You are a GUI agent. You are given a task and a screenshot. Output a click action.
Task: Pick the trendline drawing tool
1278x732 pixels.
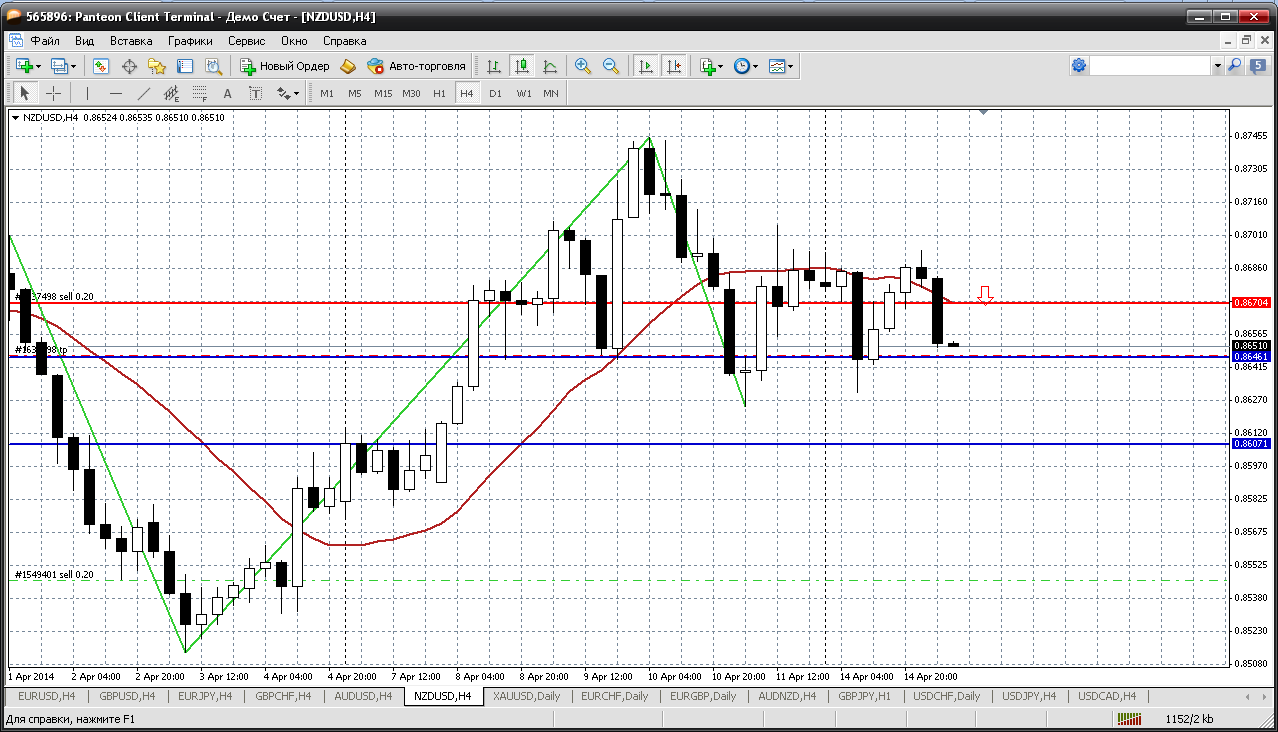coord(144,93)
